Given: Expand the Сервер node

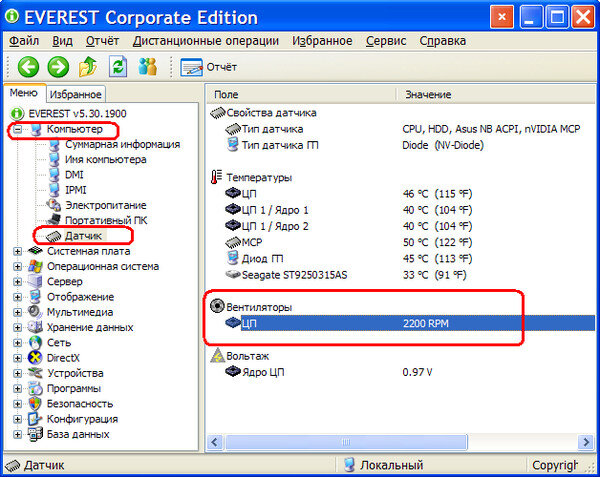Looking at the screenshot, I should click(x=17, y=282).
